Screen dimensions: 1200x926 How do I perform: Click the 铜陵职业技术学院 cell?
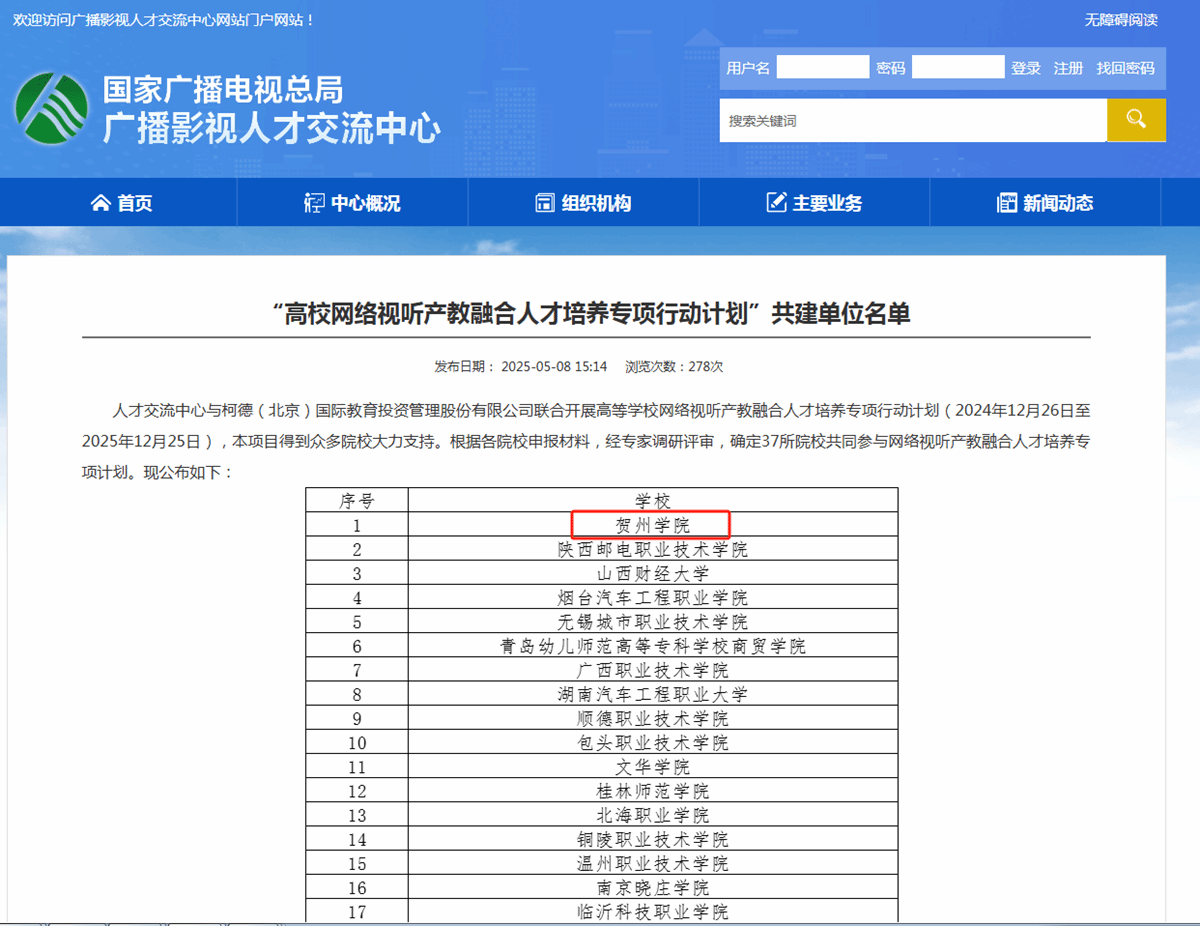click(653, 839)
